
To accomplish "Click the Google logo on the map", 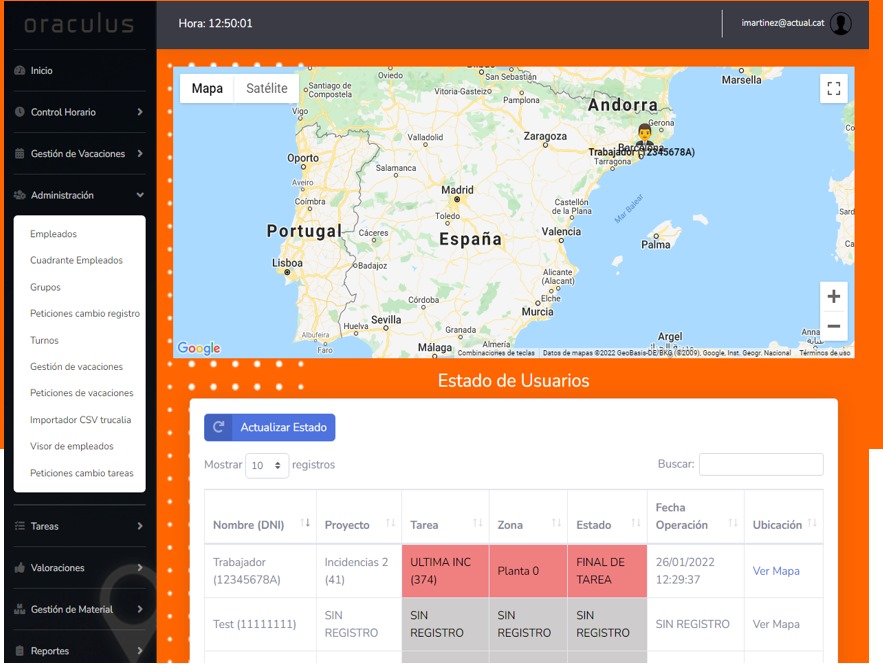I will (199, 348).
